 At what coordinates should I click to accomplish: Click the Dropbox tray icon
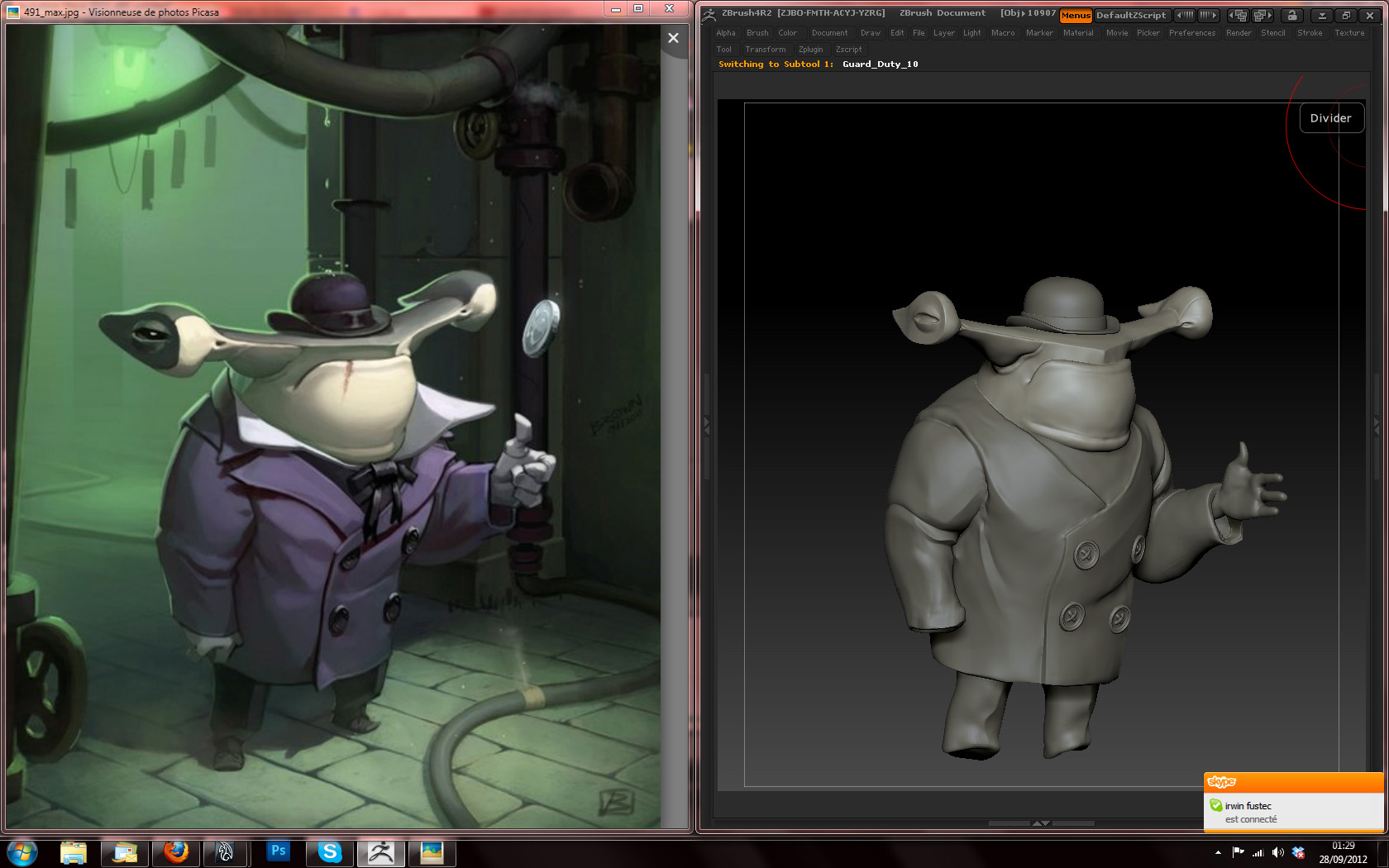[1298, 852]
